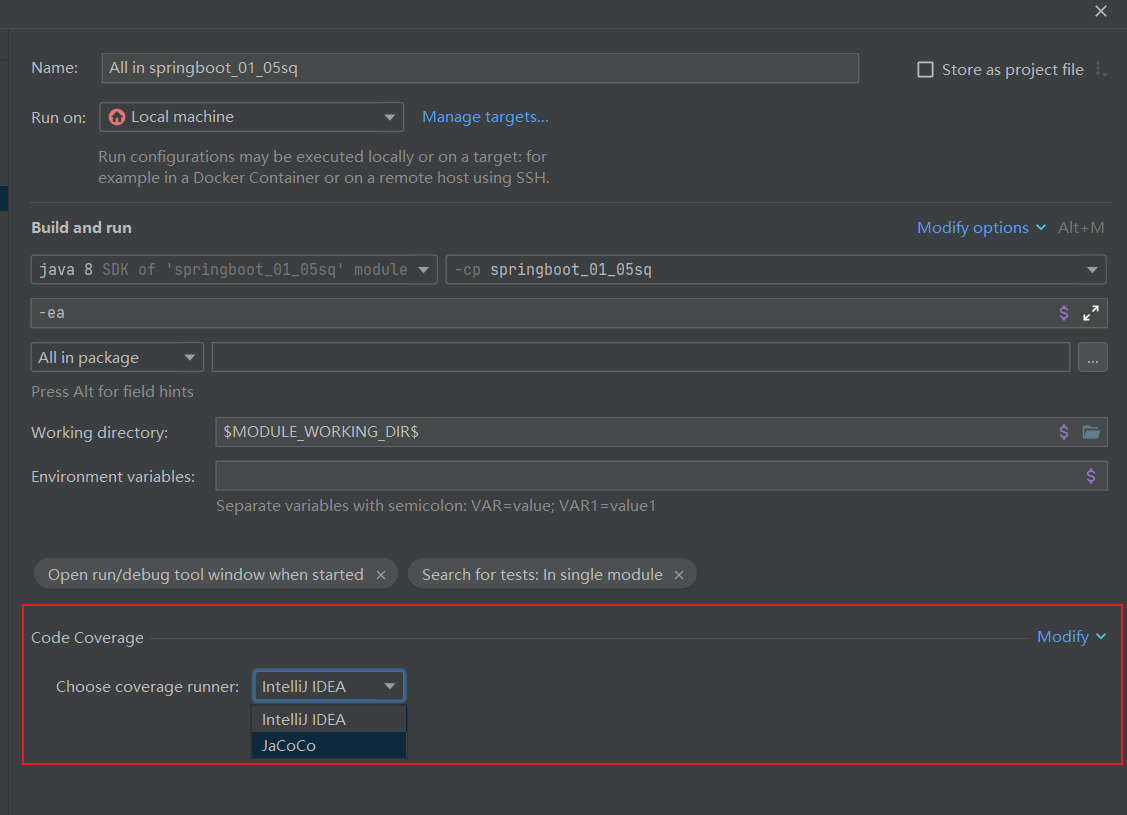Open the coverage runner dropdown

[390, 686]
